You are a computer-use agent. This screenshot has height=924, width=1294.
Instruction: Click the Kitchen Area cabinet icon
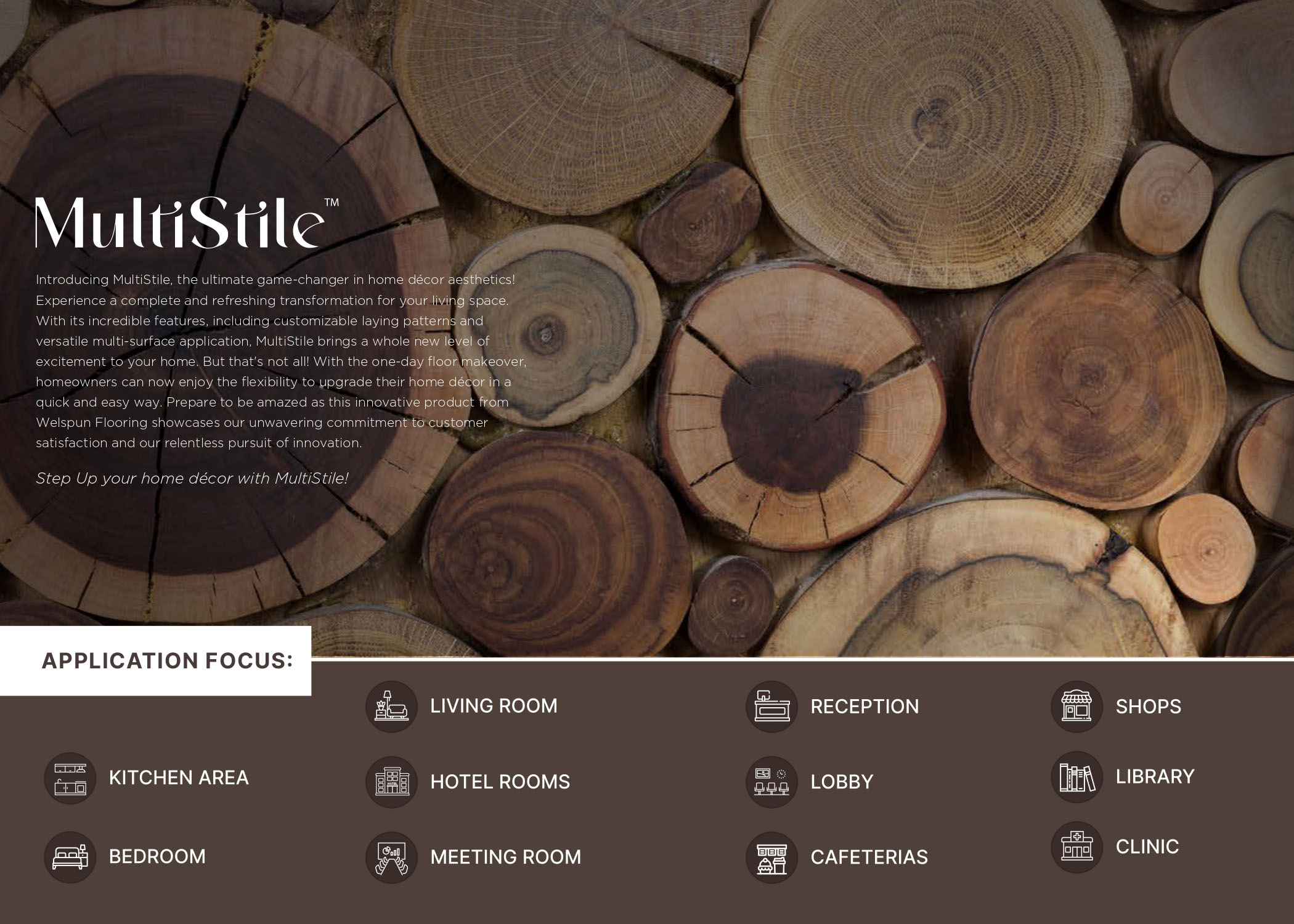[x=70, y=778]
